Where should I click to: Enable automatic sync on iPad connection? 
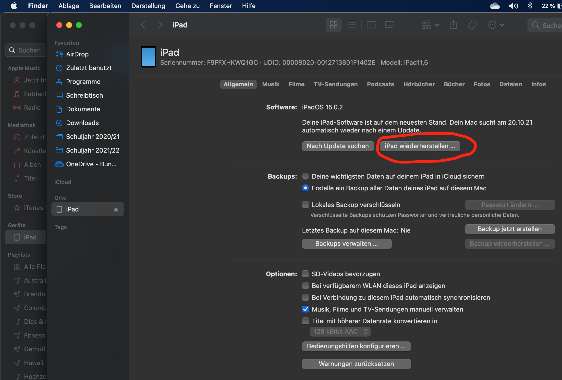point(305,298)
